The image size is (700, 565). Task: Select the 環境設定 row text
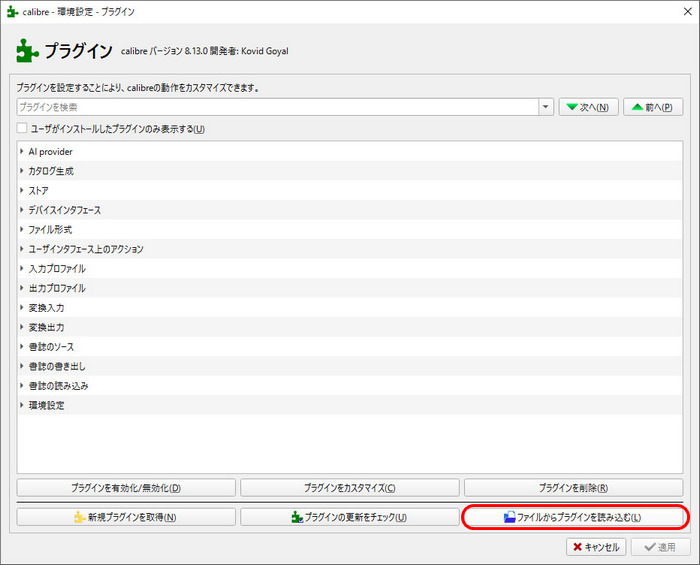pos(46,405)
